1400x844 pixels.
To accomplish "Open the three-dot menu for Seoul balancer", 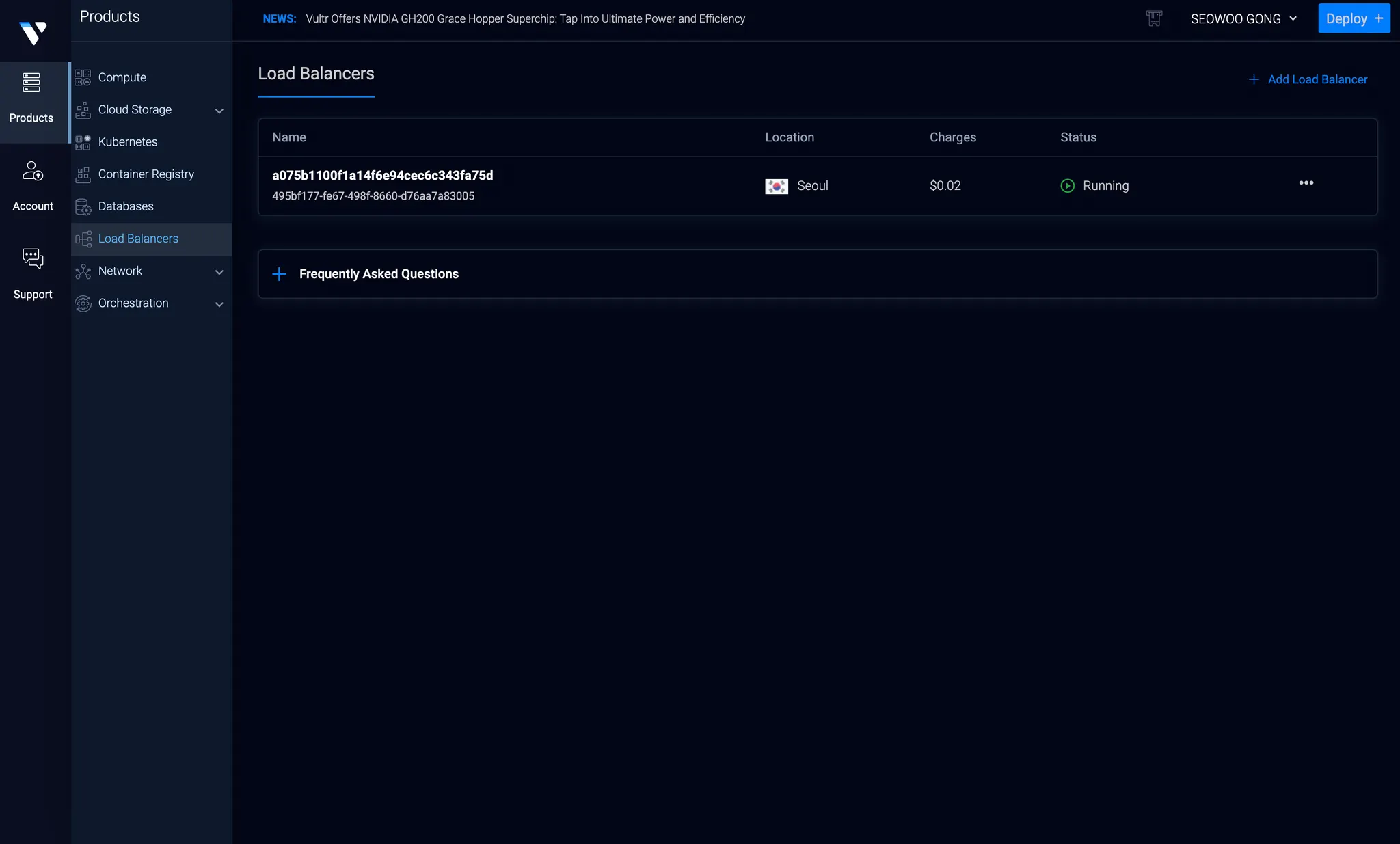I will point(1306,183).
